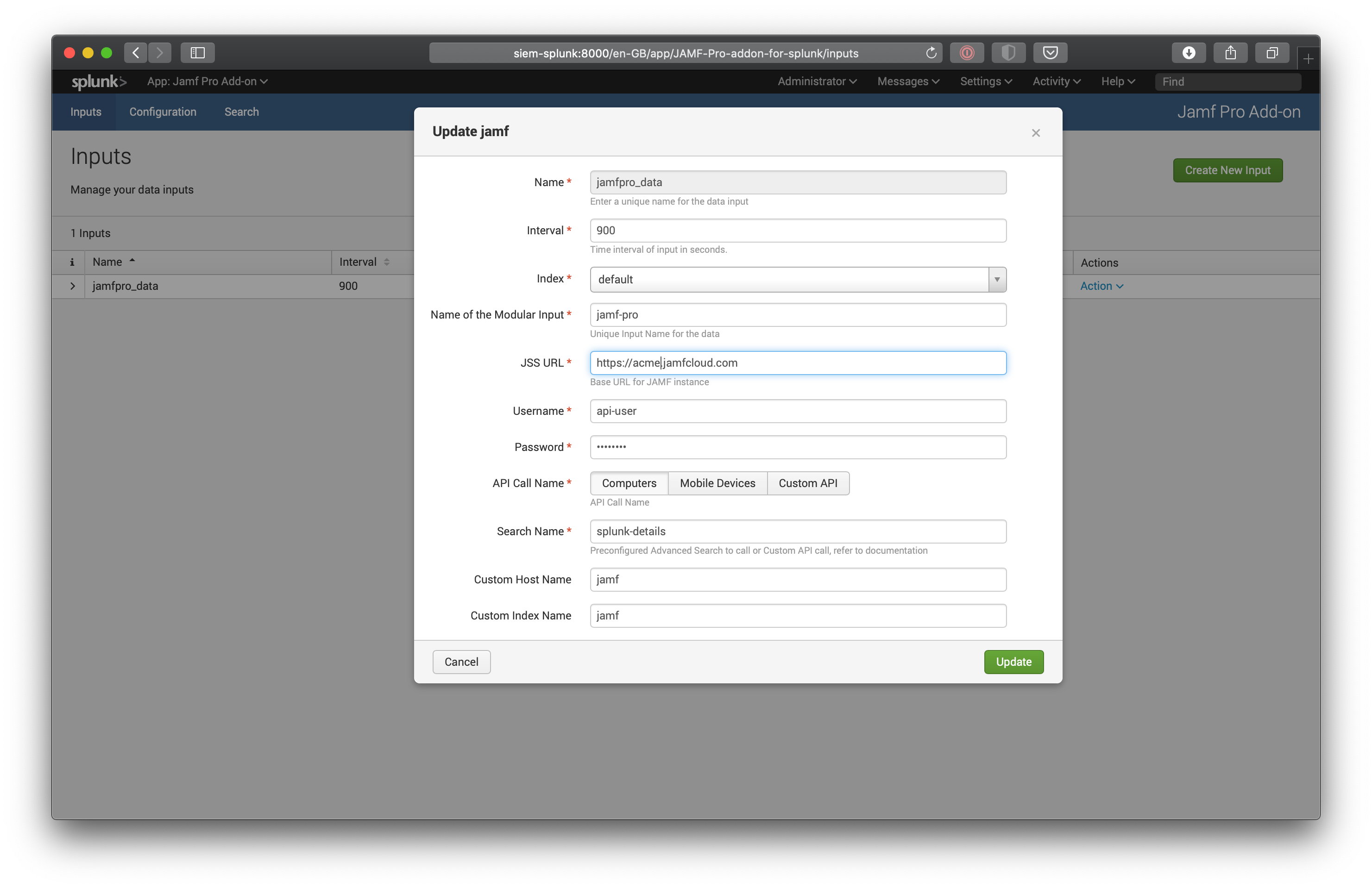Open the Index dropdown showing default
Image resolution: width=1372 pixels, height=888 pixels.
click(x=797, y=280)
